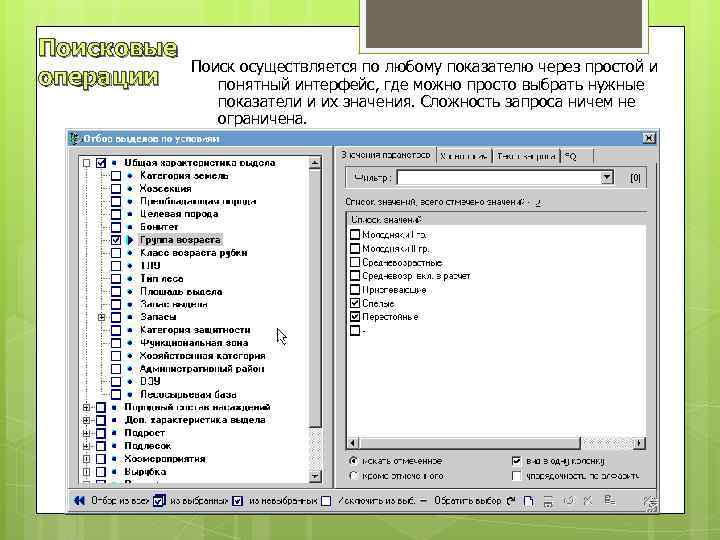Expand the 'Хозмероприятия' node

[86, 458]
